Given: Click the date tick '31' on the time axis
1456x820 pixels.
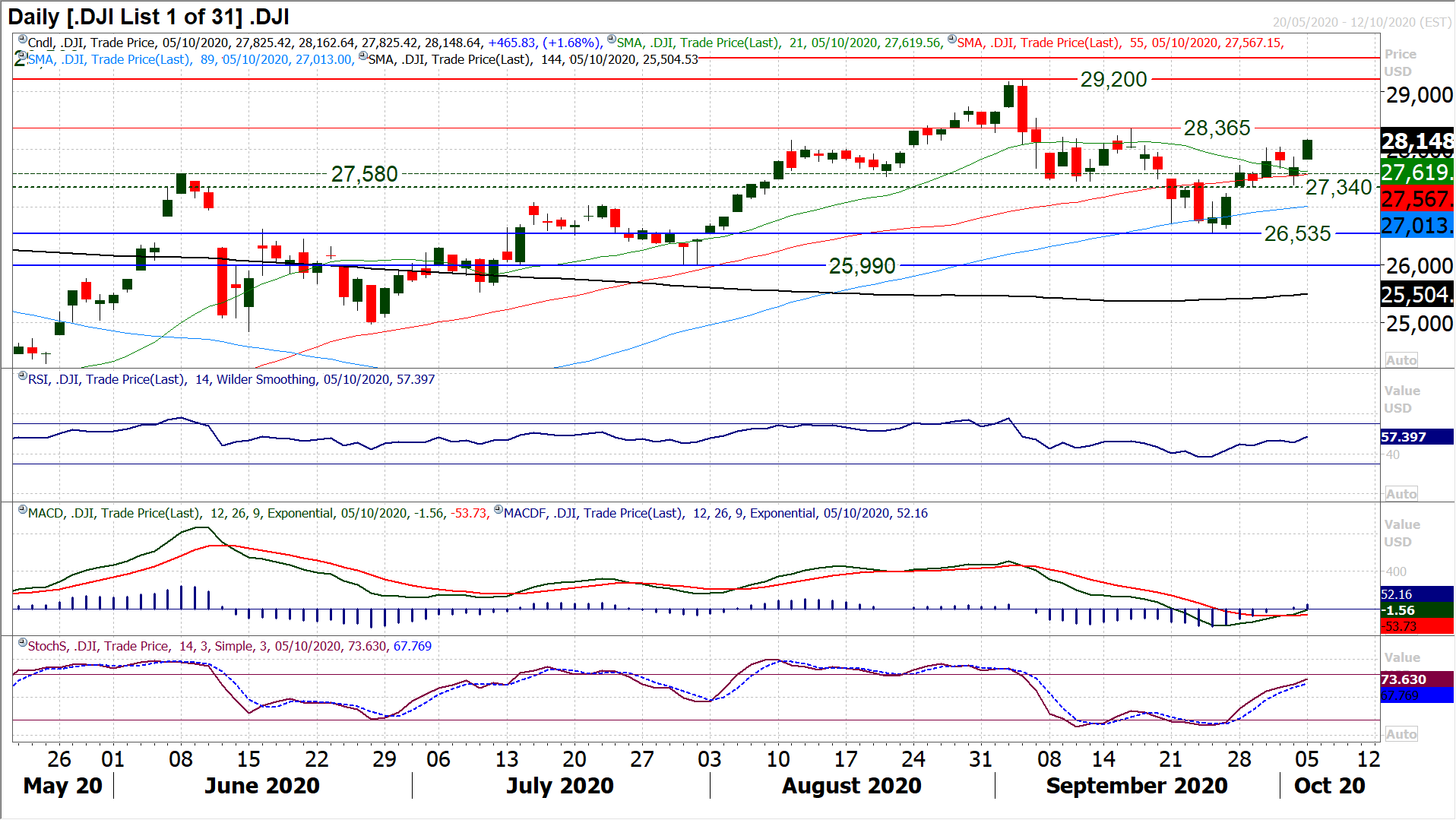Looking at the screenshot, I should click(x=981, y=759).
